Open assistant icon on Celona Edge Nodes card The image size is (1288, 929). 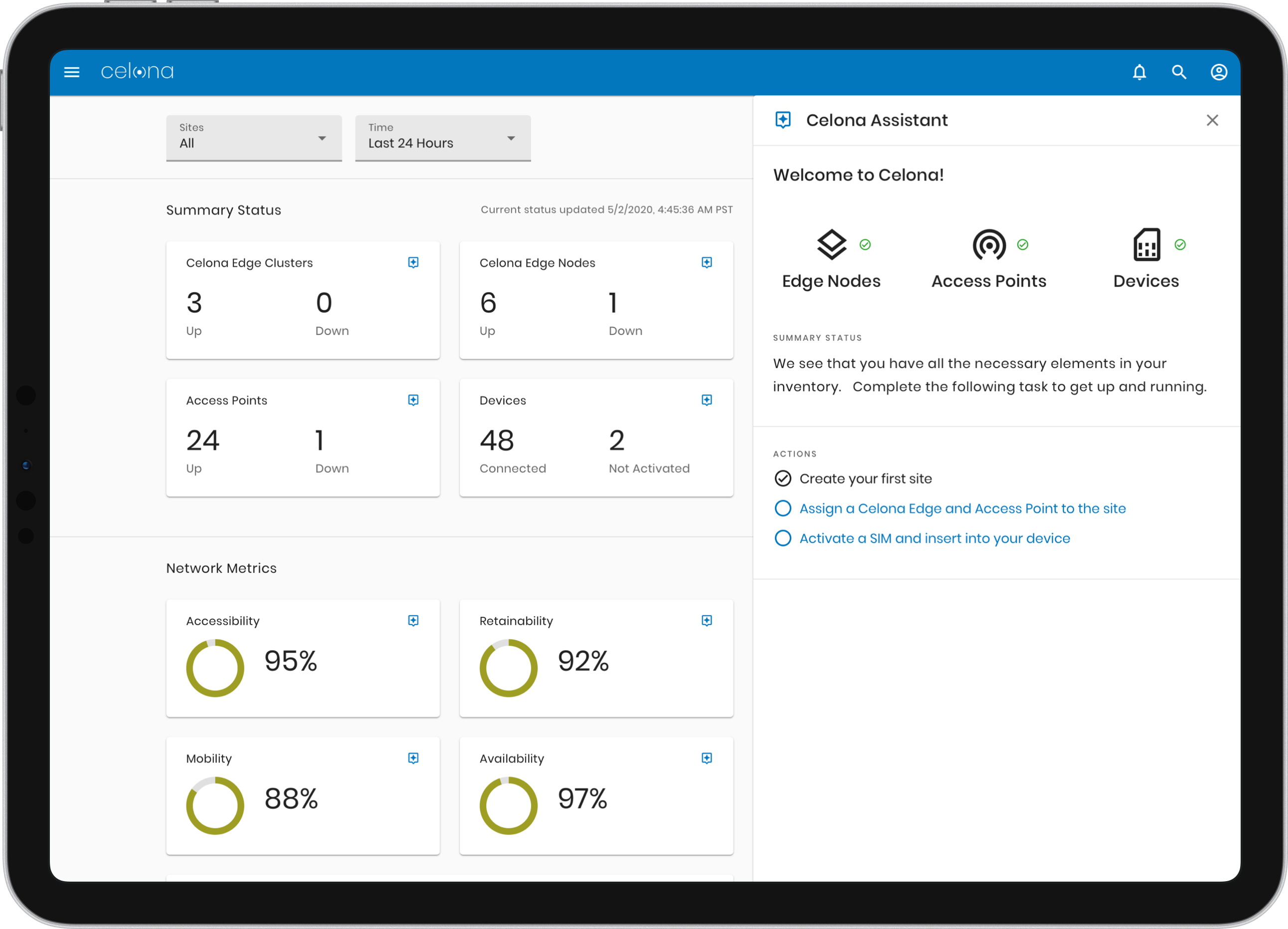[x=707, y=262]
